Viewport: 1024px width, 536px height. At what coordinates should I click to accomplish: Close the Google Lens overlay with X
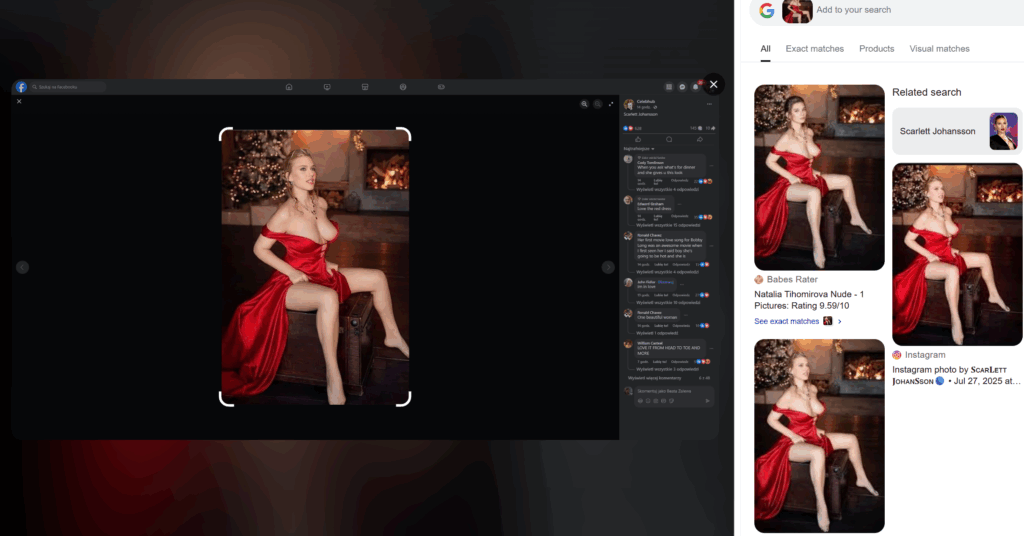tap(713, 85)
